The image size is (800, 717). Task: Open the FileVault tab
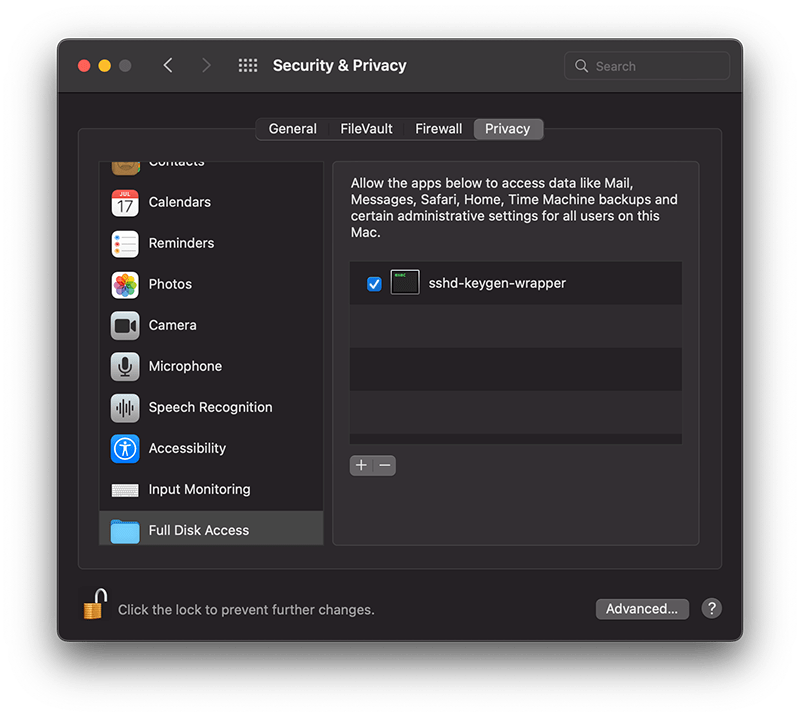click(366, 129)
